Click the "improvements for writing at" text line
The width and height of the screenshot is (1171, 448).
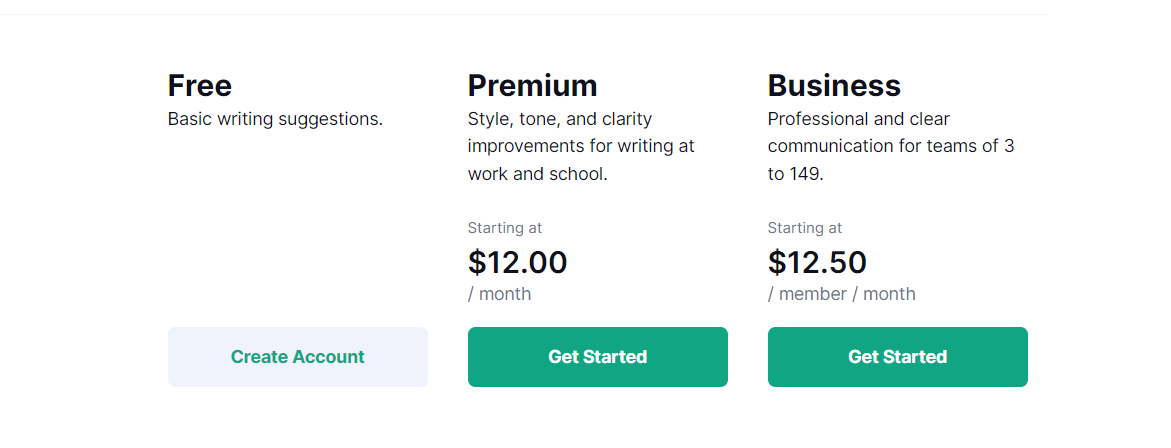pos(581,146)
